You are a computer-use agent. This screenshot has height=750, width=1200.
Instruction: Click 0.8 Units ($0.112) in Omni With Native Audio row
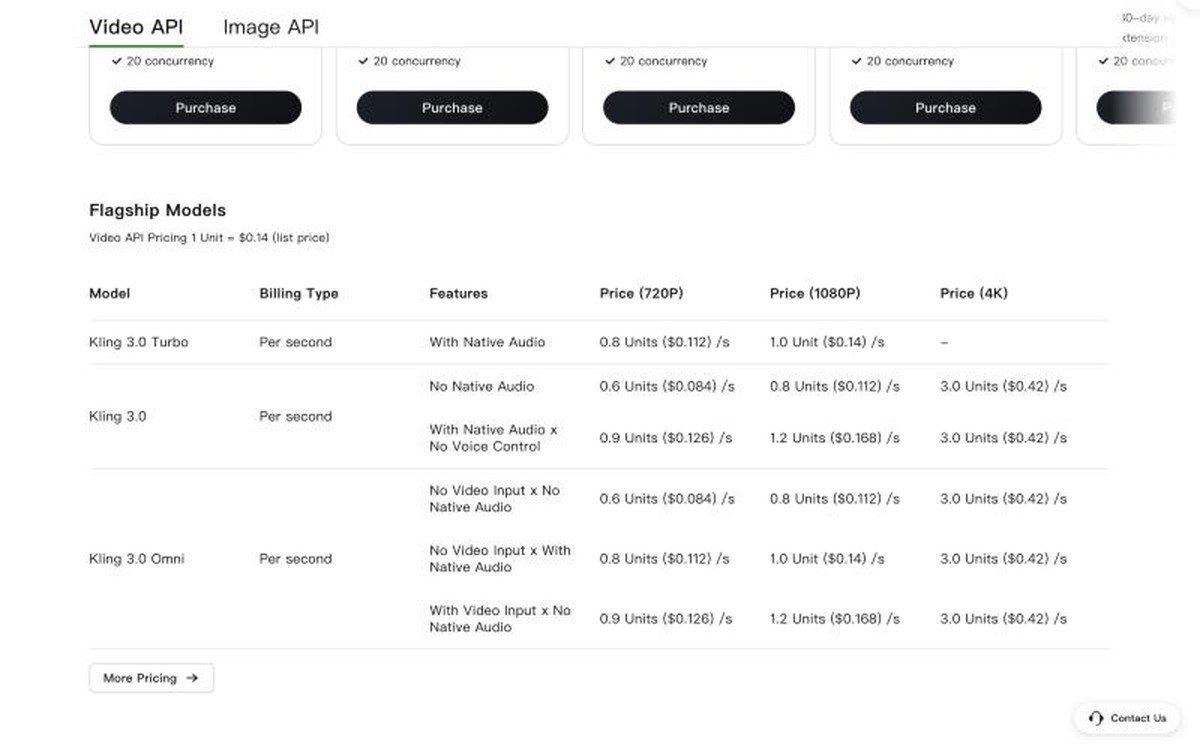[664, 559]
